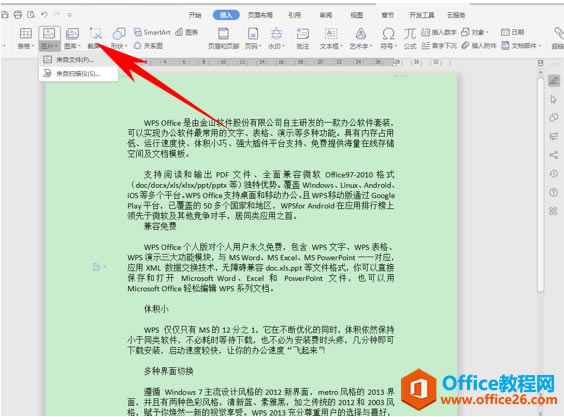Screen dimensions: 564x417
Task: Open the 页面布局 (Page Layout) tab
Action: click(260, 15)
